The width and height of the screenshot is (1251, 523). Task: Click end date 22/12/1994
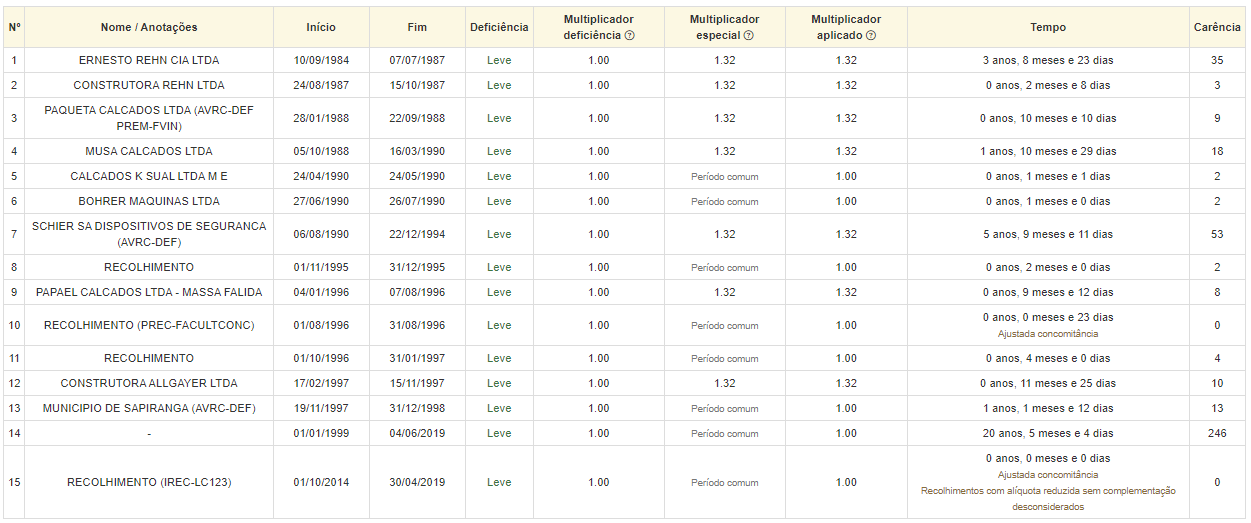pos(417,234)
